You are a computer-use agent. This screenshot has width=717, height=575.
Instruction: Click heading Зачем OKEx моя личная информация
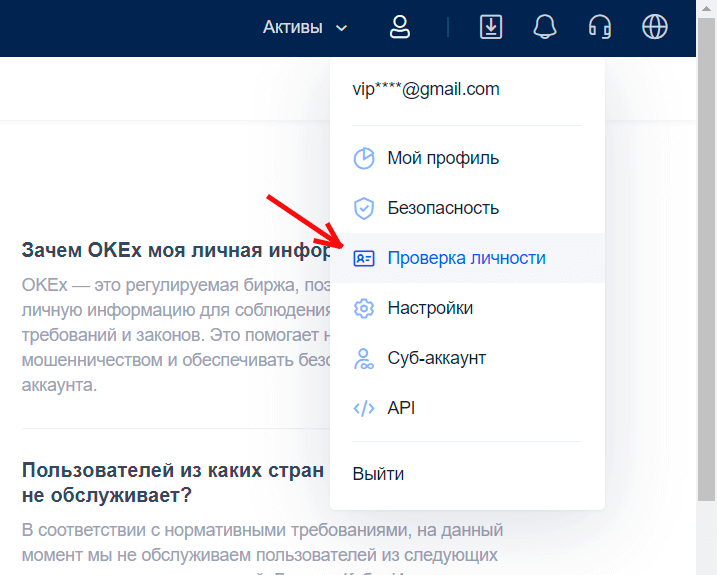tap(176, 250)
